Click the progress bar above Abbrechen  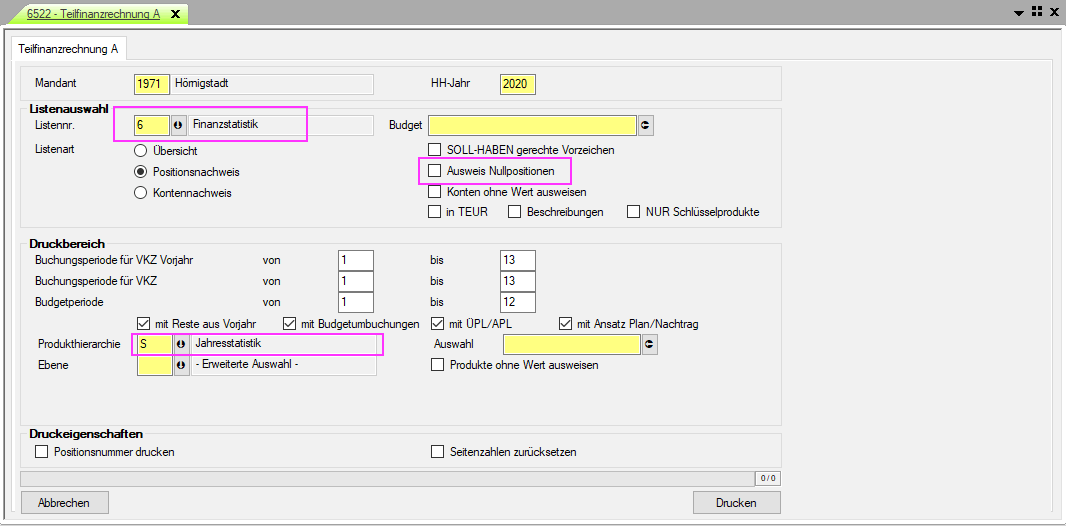(386, 479)
